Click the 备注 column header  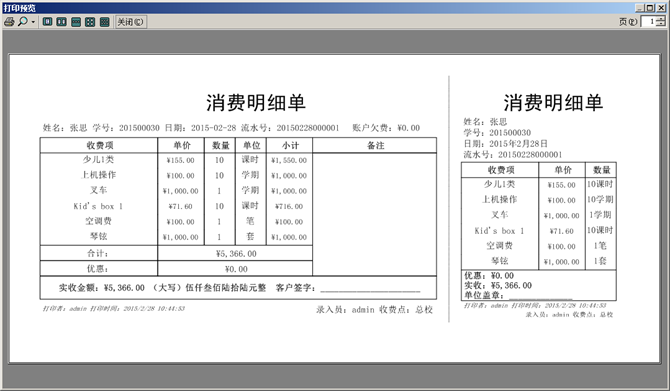pyautogui.click(x=375, y=145)
